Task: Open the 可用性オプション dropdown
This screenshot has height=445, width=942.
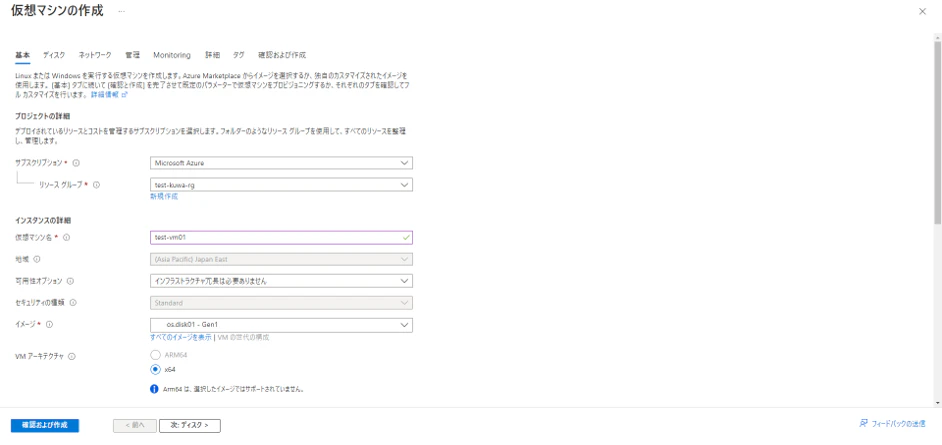Action: pos(281,281)
